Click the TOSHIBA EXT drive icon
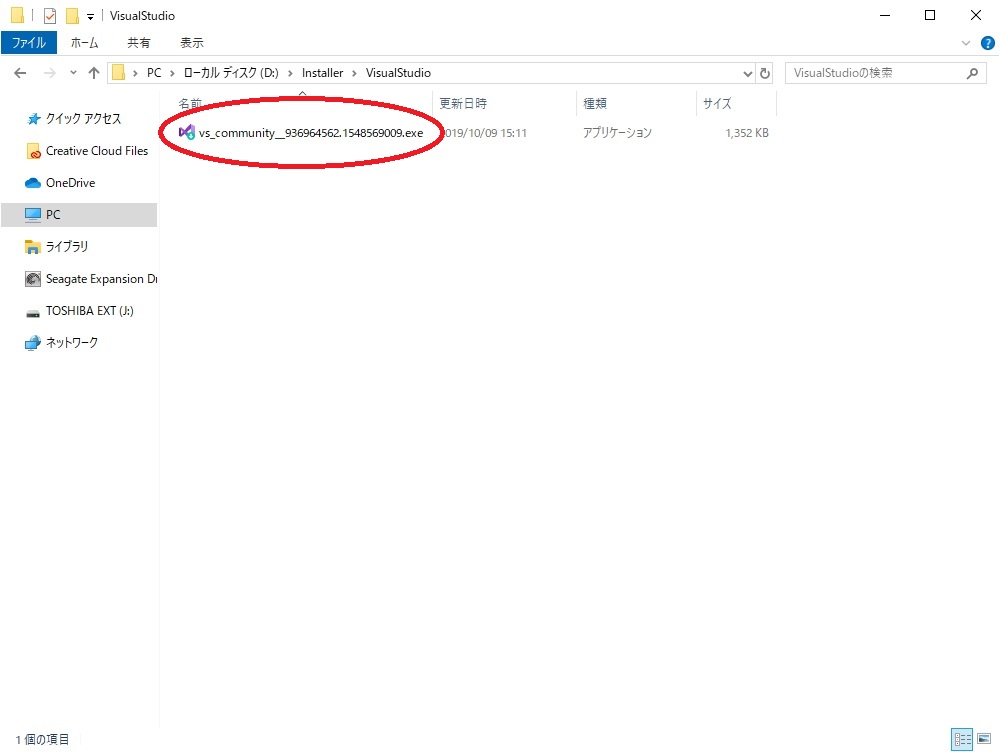Viewport: 1000px width, 752px height. 33,313
